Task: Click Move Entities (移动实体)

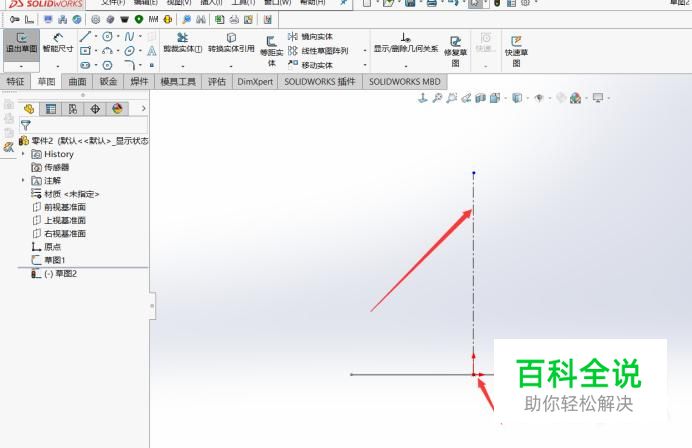Action: (x=310, y=65)
